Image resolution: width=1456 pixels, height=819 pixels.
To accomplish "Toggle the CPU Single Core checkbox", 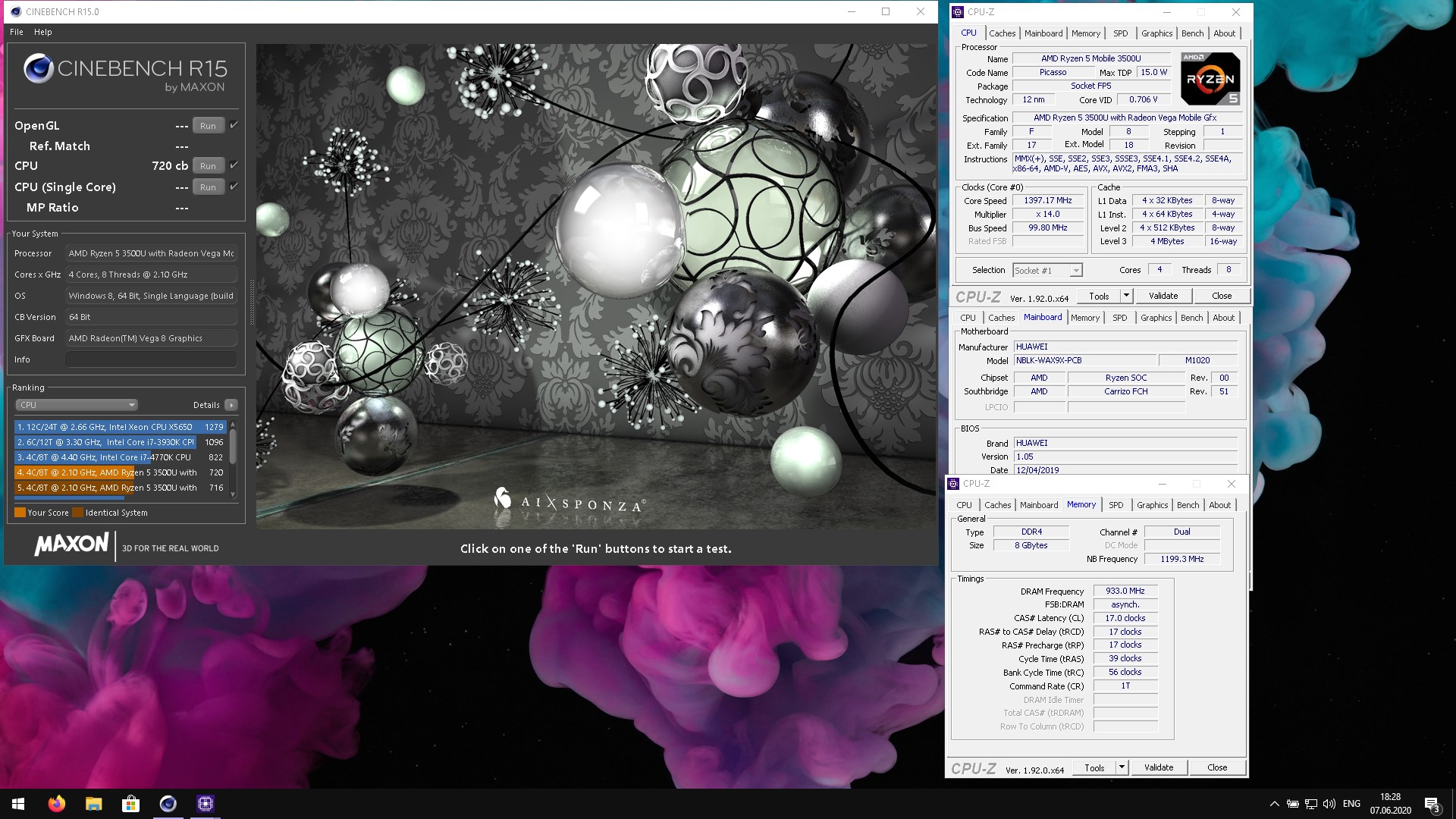I will tap(234, 187).
